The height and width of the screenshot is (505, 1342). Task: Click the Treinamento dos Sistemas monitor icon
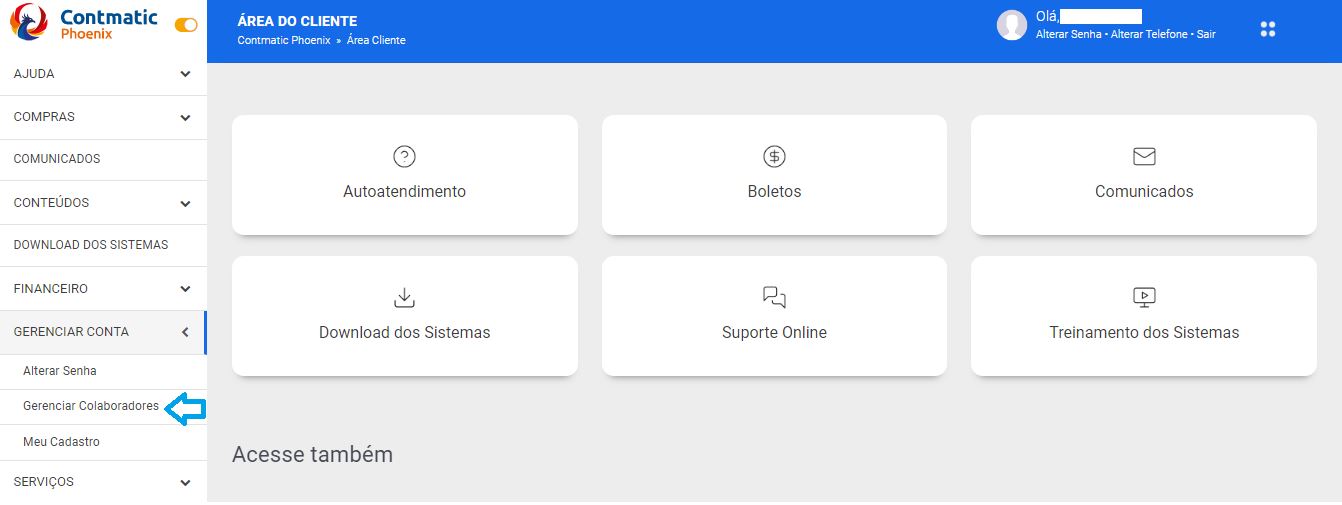[1144, 297]
